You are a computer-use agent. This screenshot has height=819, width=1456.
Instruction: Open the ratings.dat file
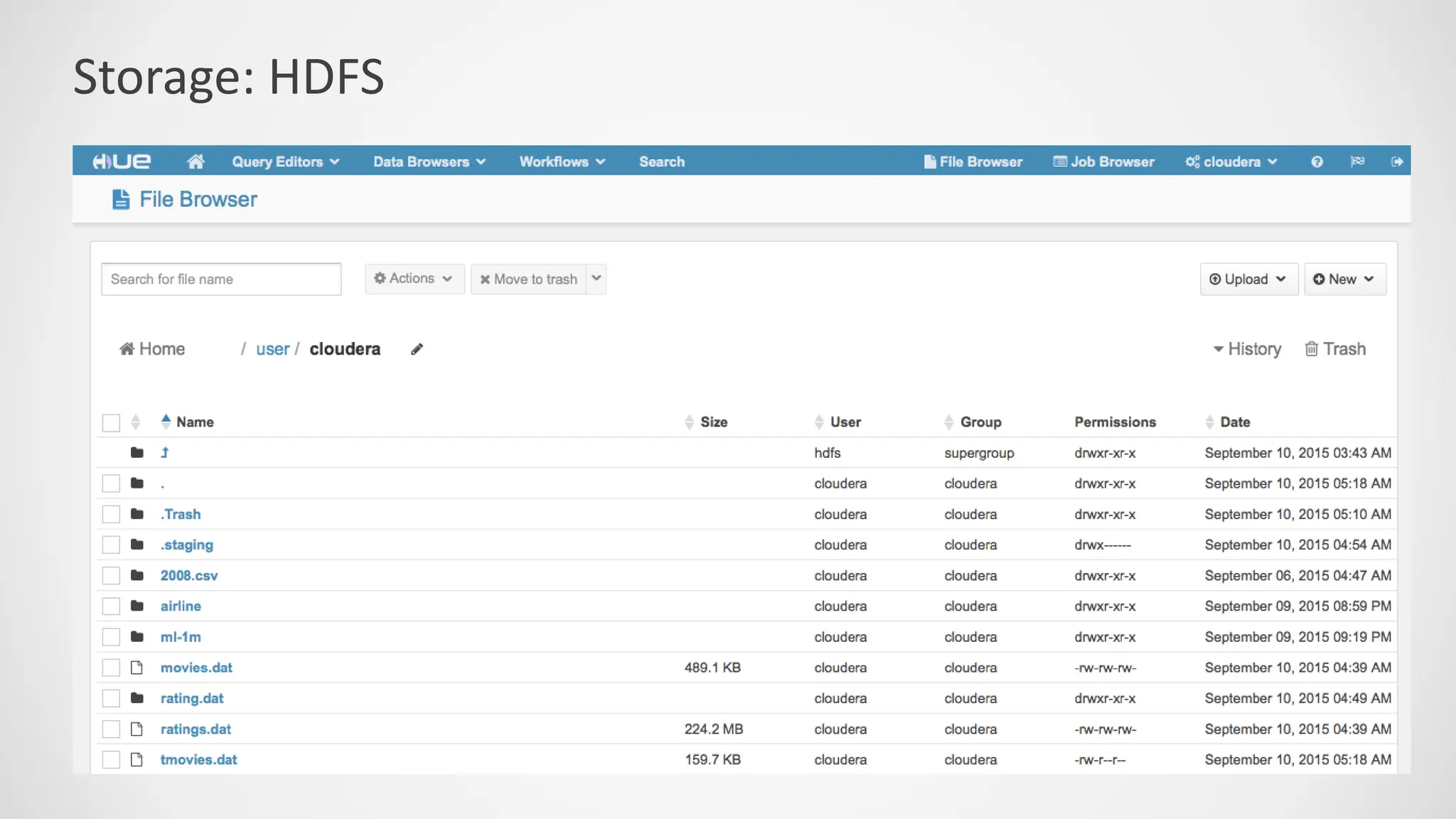pyautogui.click(x=196, y=729)
